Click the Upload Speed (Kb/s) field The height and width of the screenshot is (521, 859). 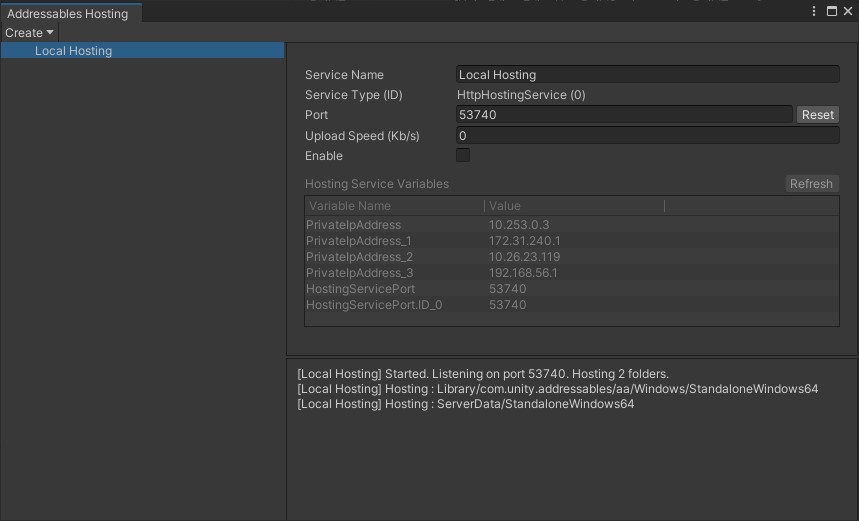click(647, 136)
